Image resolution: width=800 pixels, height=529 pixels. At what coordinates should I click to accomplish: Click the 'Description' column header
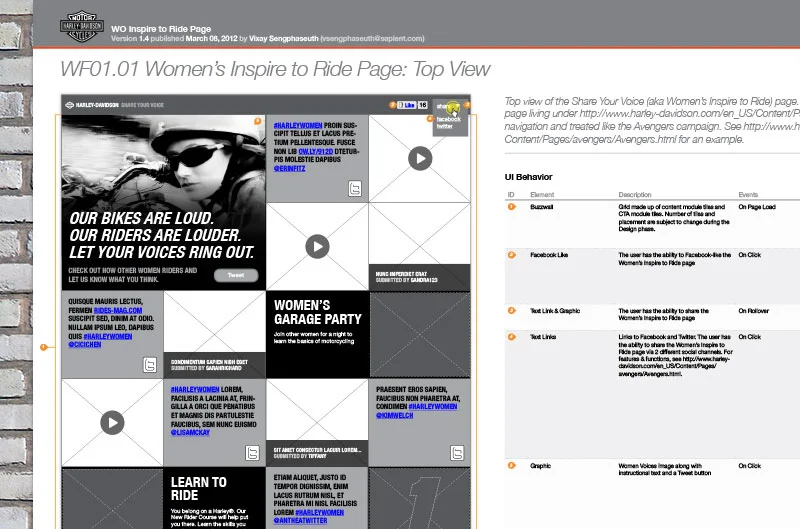(x=635, y=194)
